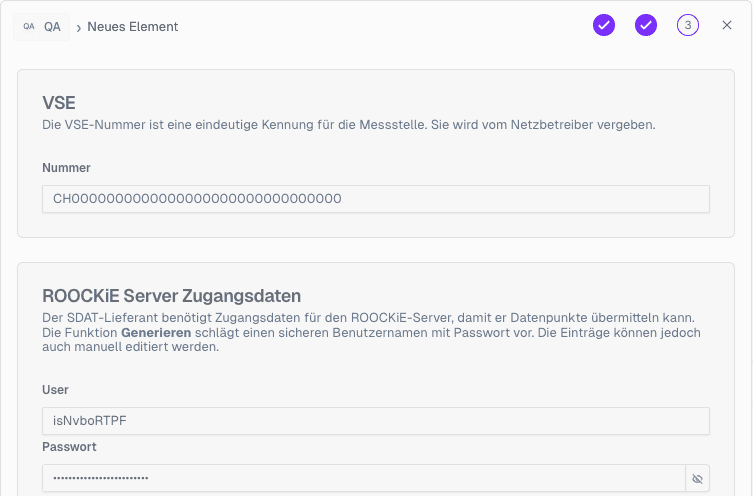This screenshot has width=753, height=496.
Task: Close the Neues Element dialog
Action: [x=727, y=25]
